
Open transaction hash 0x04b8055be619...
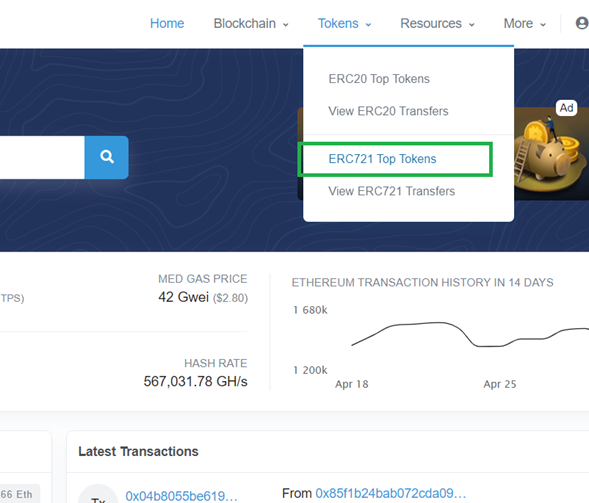coord(181,496)
